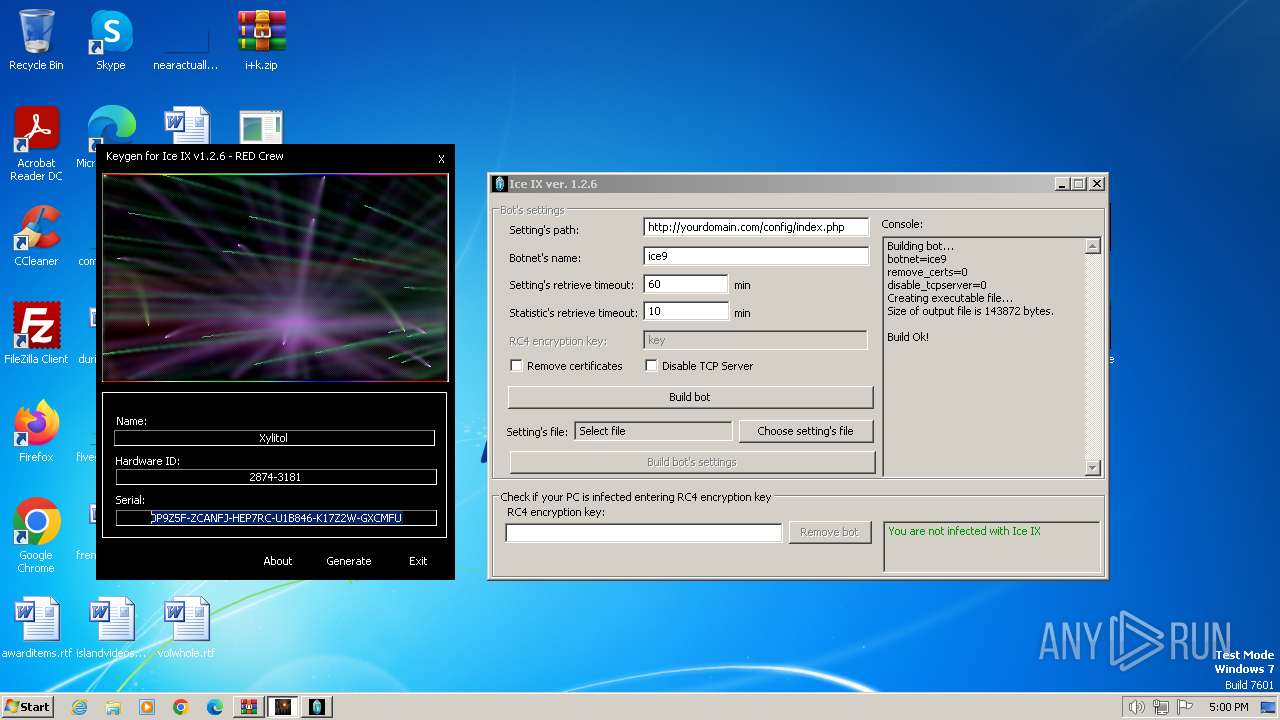
Task: Launch Windows Media Player from taskbar
Action: click(x=147, y=707)
